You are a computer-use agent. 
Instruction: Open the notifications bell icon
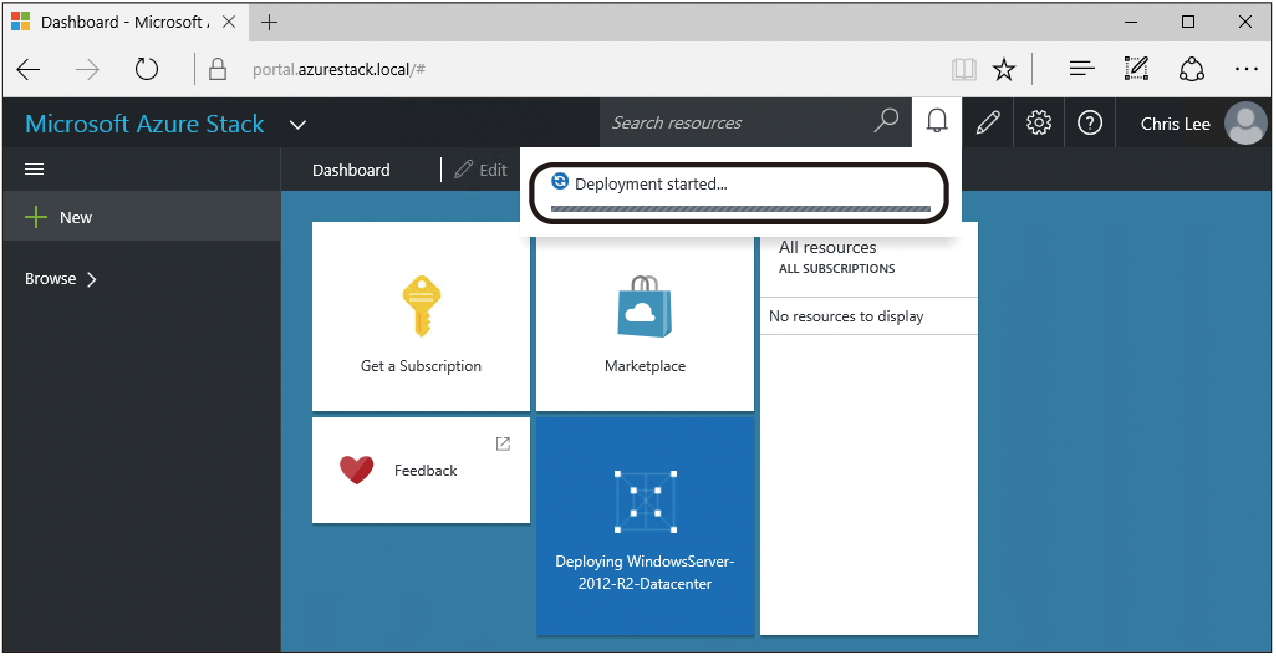point(937,122)
